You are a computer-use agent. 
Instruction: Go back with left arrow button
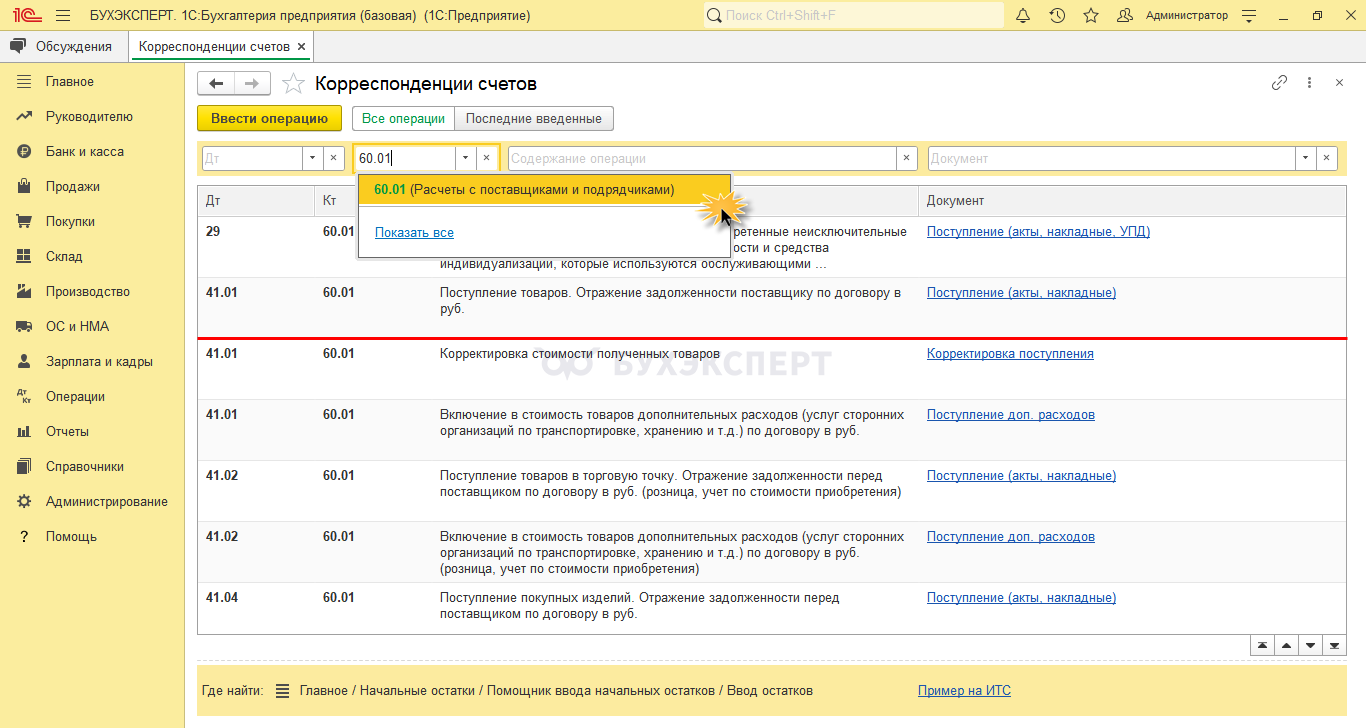coord(216,83)
